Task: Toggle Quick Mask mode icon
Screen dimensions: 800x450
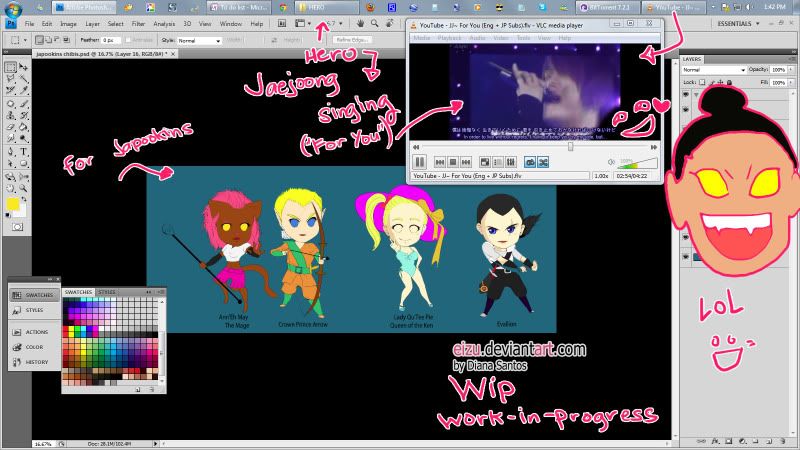Action: [17, 227]
